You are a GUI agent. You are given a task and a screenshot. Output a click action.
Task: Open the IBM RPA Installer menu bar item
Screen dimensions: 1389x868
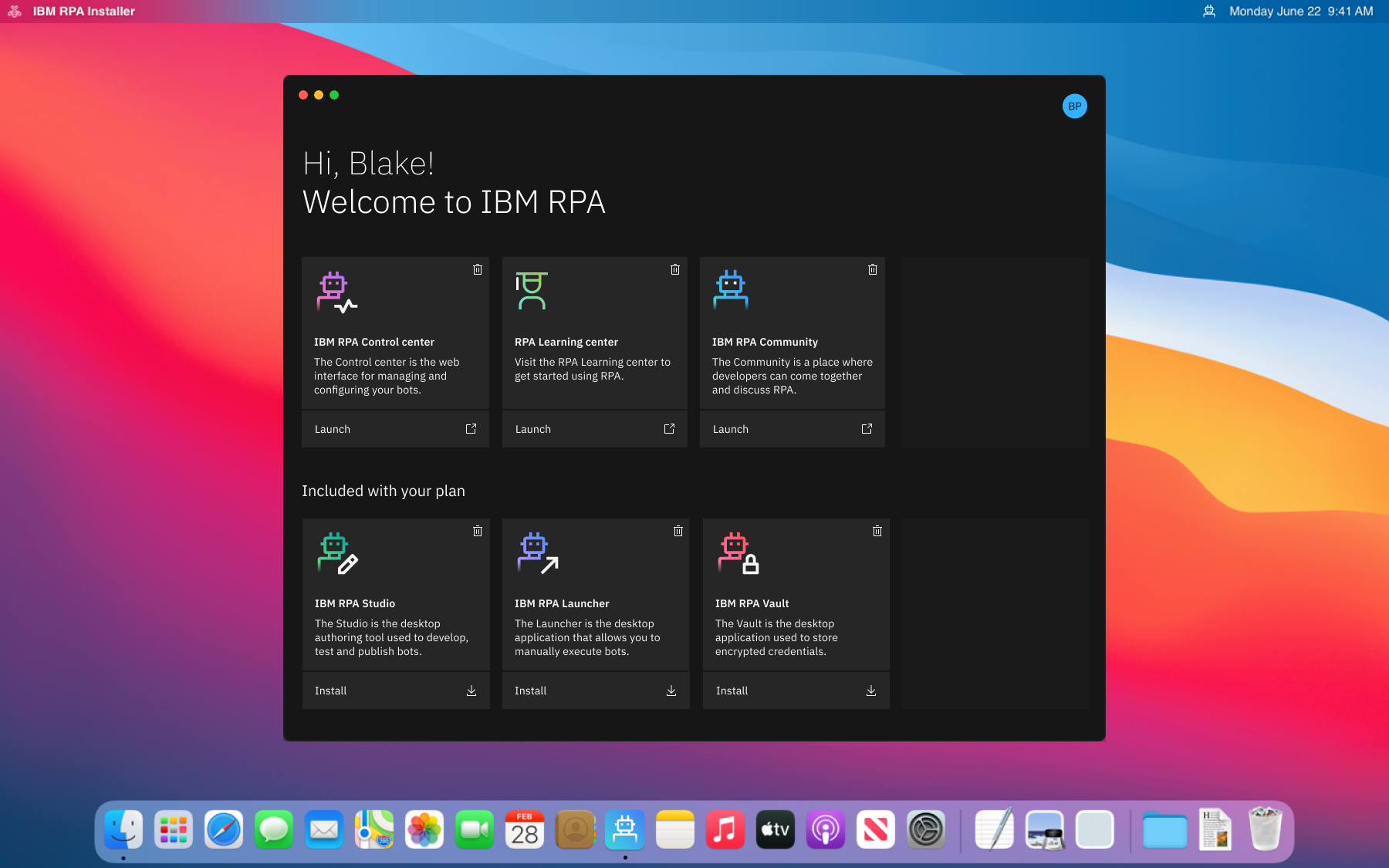point(84,11)
